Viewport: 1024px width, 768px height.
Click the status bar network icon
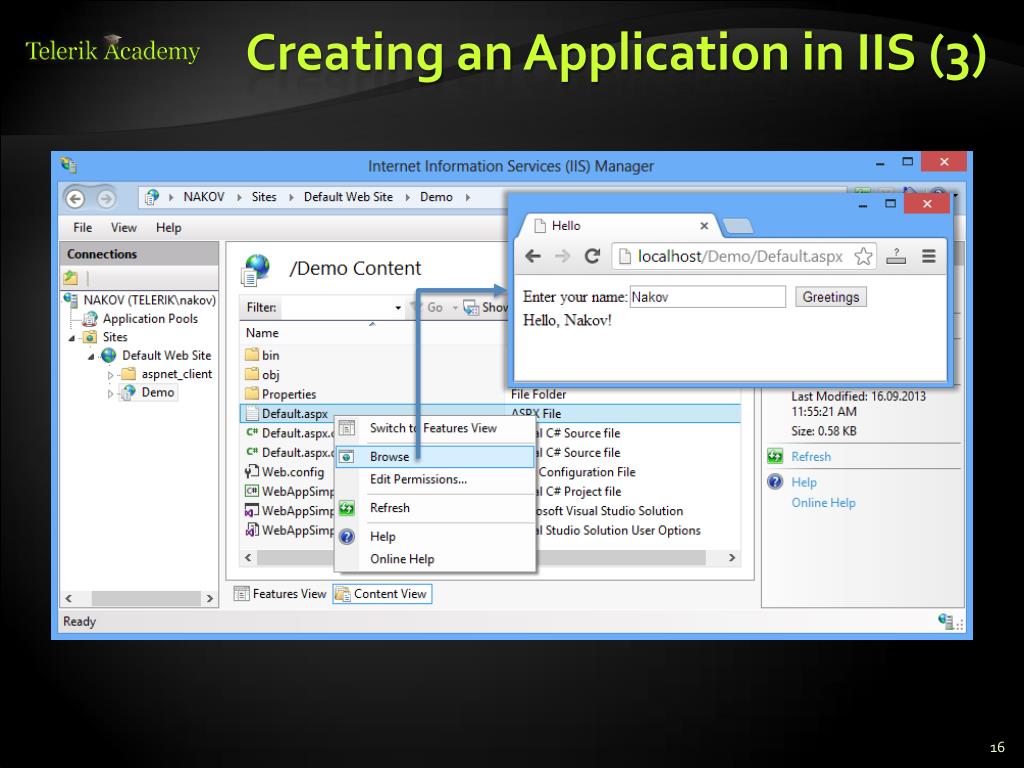(947, 621)
